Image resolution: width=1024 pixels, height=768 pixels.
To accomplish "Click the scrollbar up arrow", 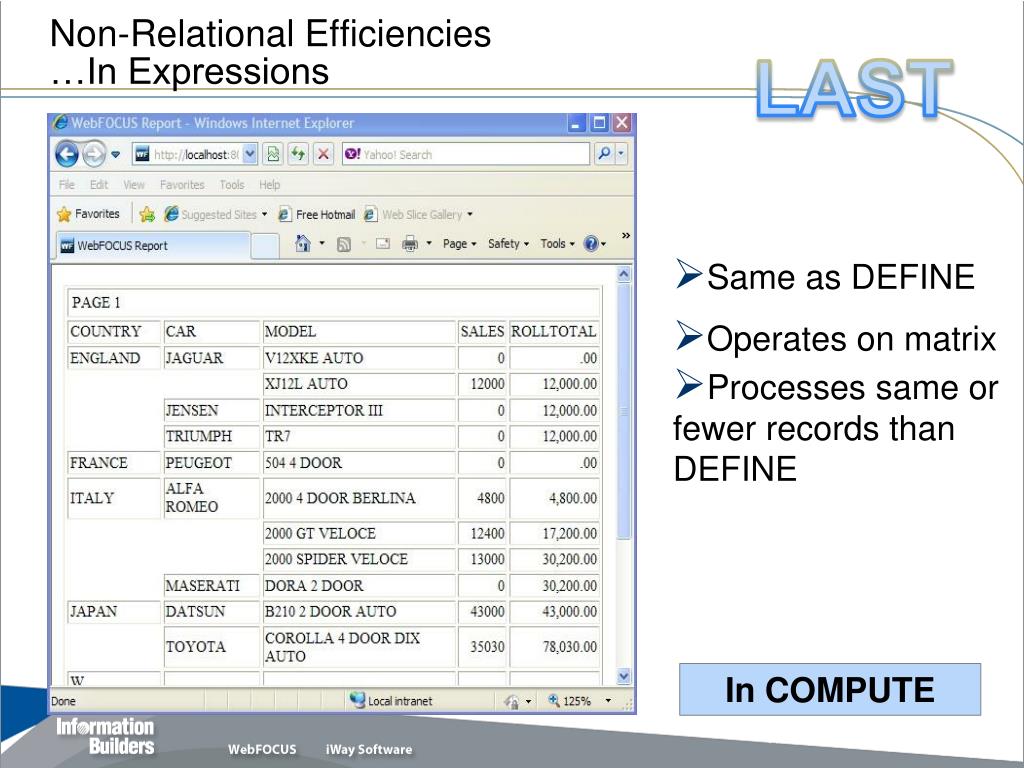I will (x=624, y=274).
